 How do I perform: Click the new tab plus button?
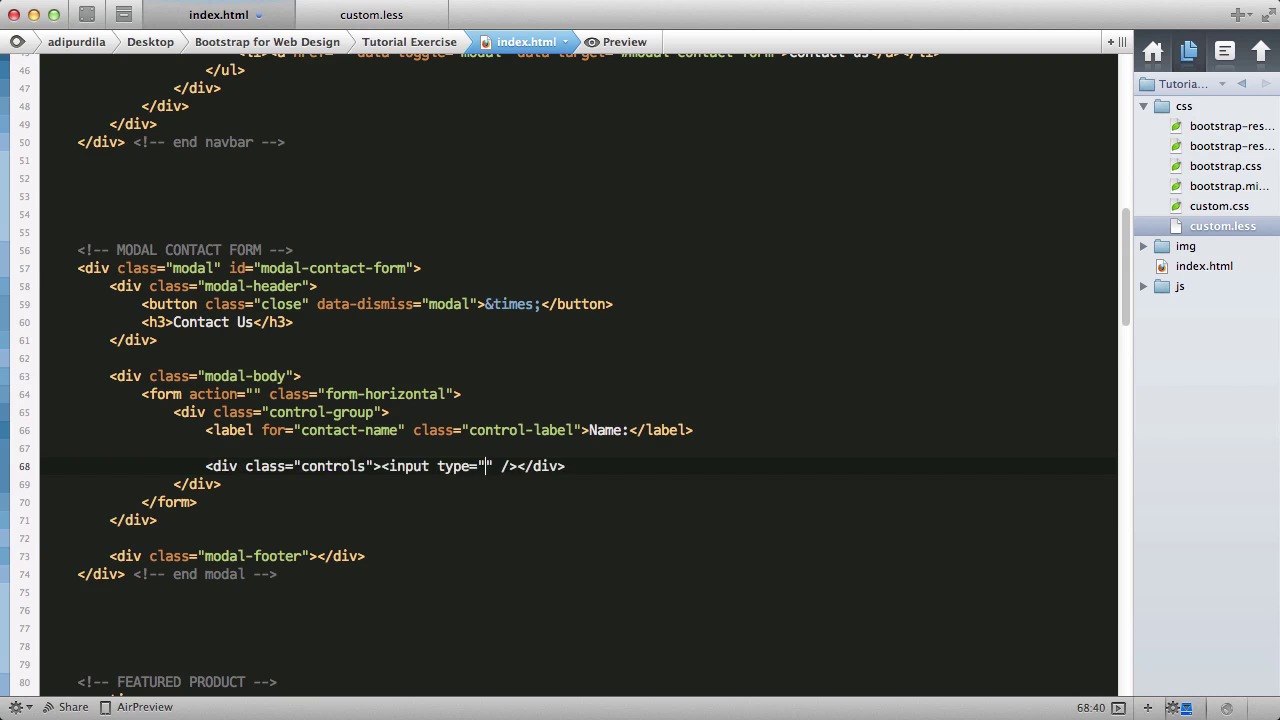1238,15
